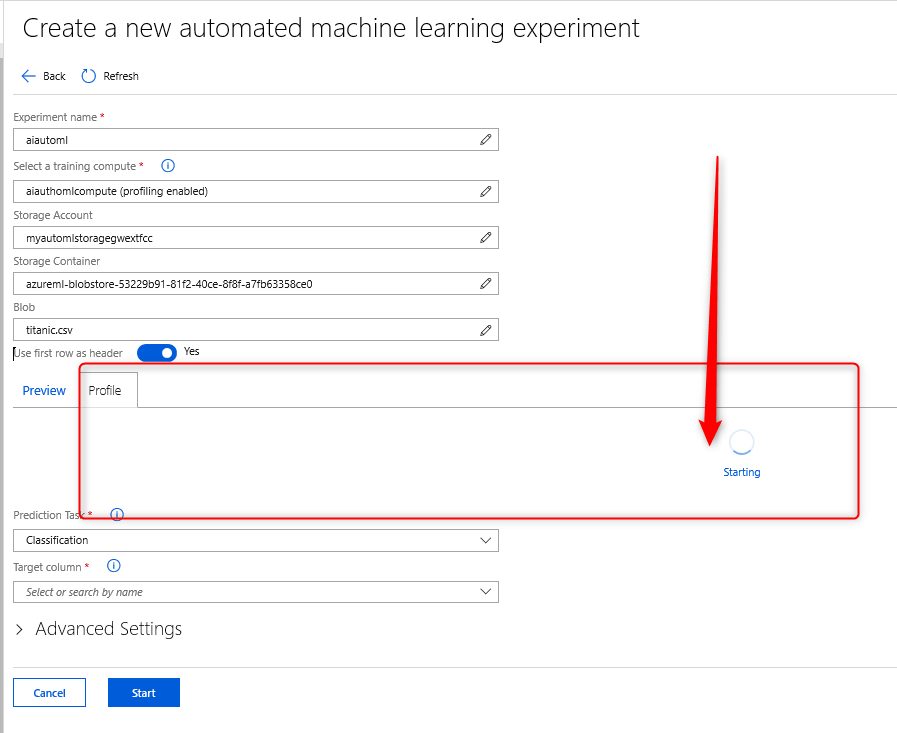Click the Starting progress spinner
897x733 pixels.
point(741,441)
